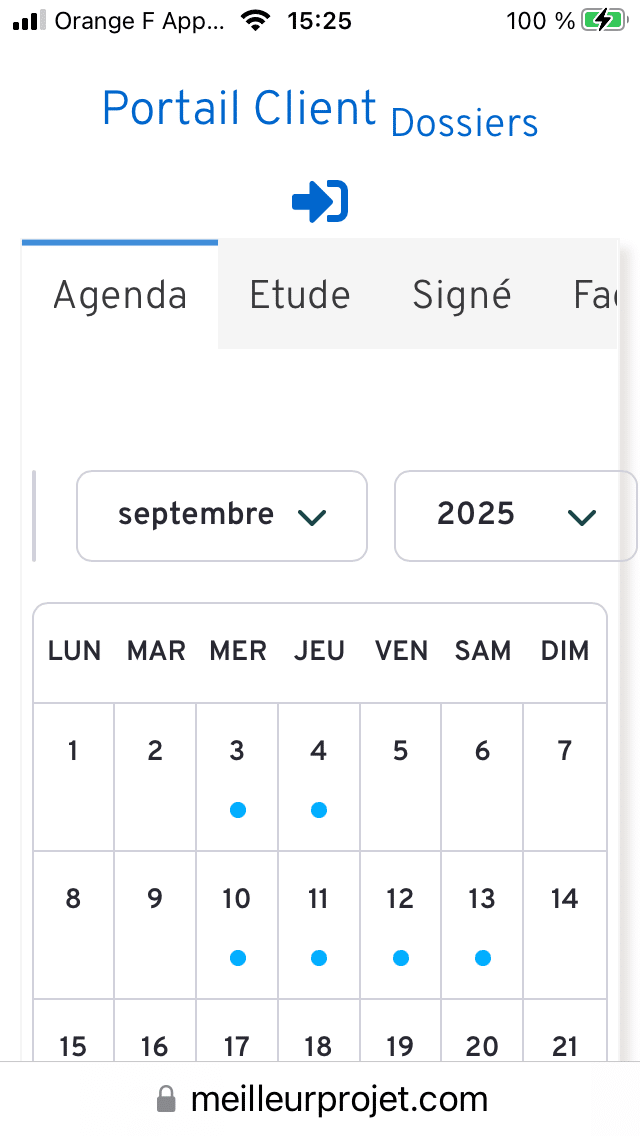Tap the blue event dot on September 11

(319, 958)
